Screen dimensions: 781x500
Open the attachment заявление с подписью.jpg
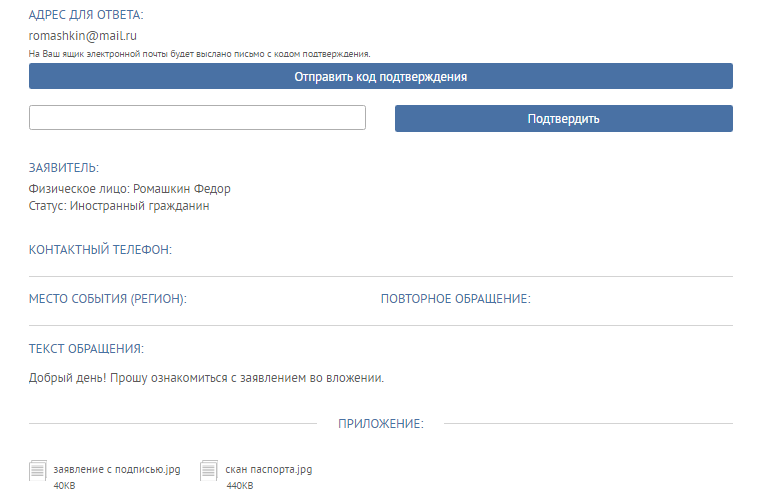coord(116,469)
